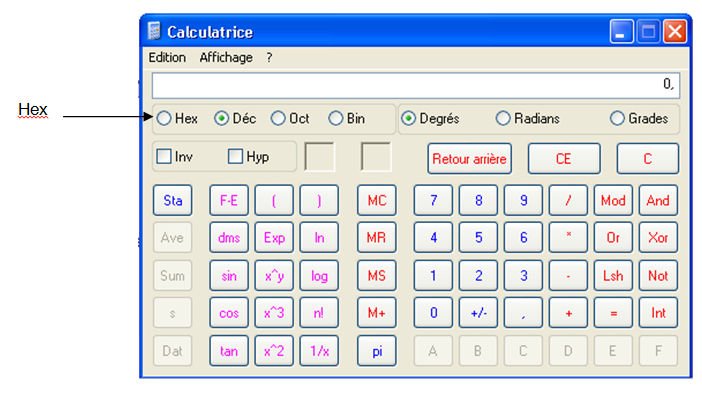Enable the Inv checkbox
Image resolution: width=702 pixels, height=399 pixels.
coord(164,156)
